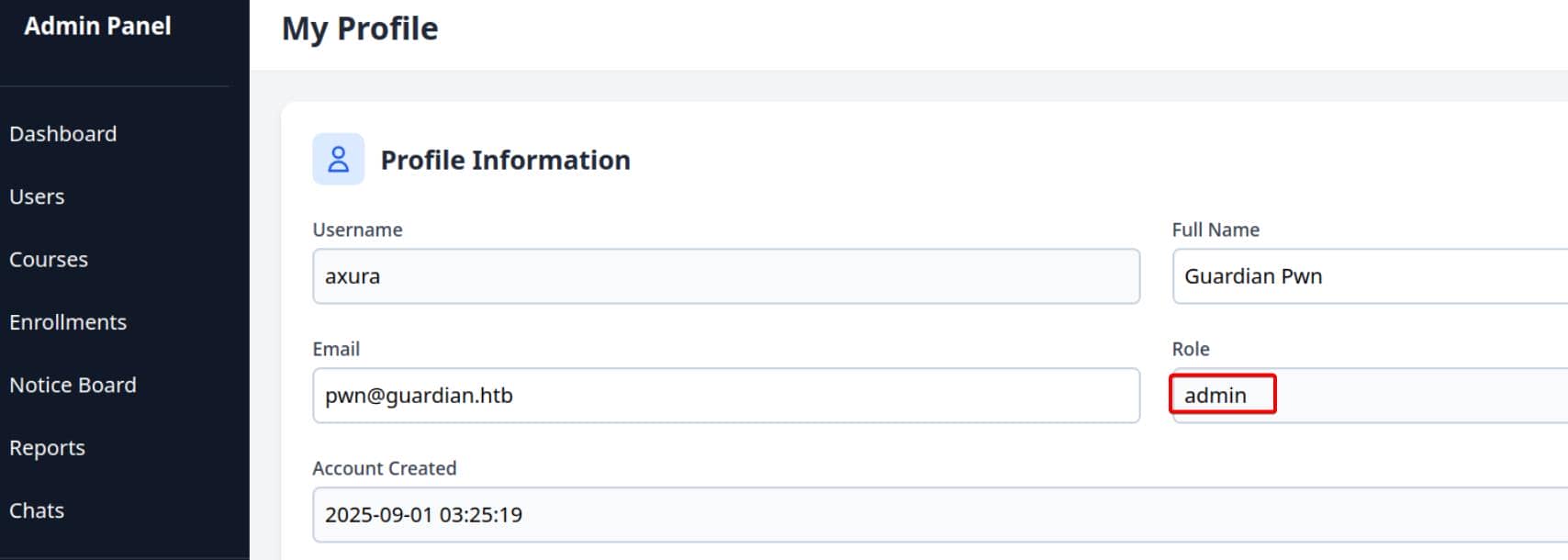The height and width of the screenshot is (560, 1568).
Task: Focus the Full Name input field
Action: pos(1368,276)
